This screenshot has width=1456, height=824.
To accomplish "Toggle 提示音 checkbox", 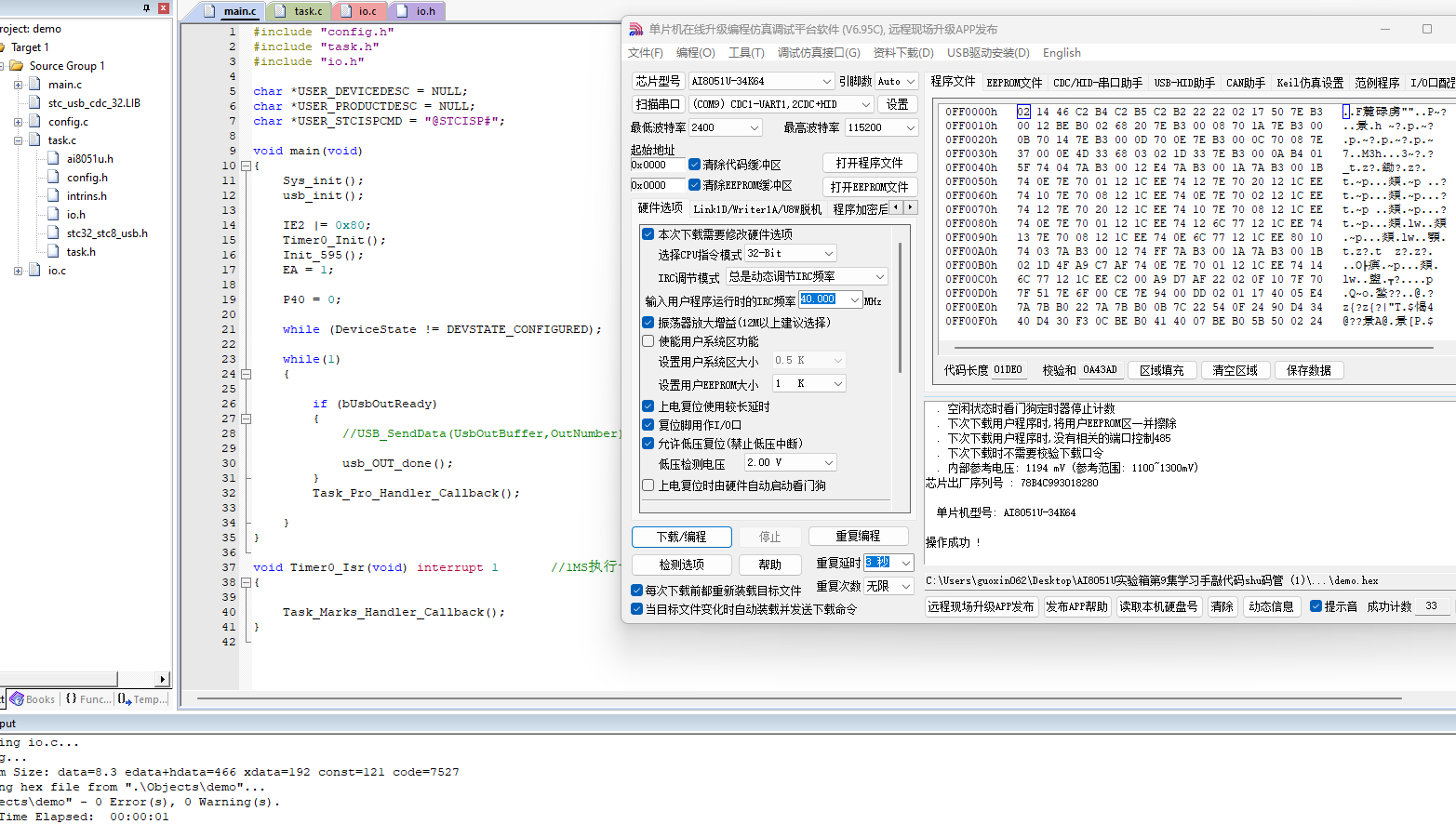I will [x=1316, y=606].
